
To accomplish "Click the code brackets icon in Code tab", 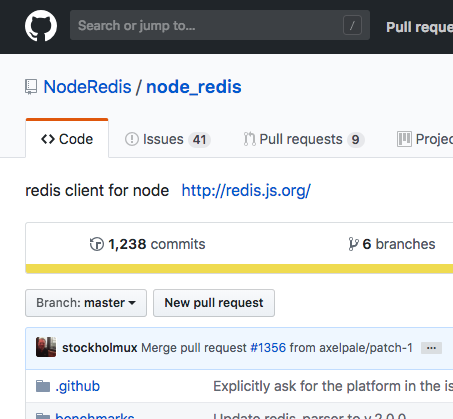I will point(48,139).
